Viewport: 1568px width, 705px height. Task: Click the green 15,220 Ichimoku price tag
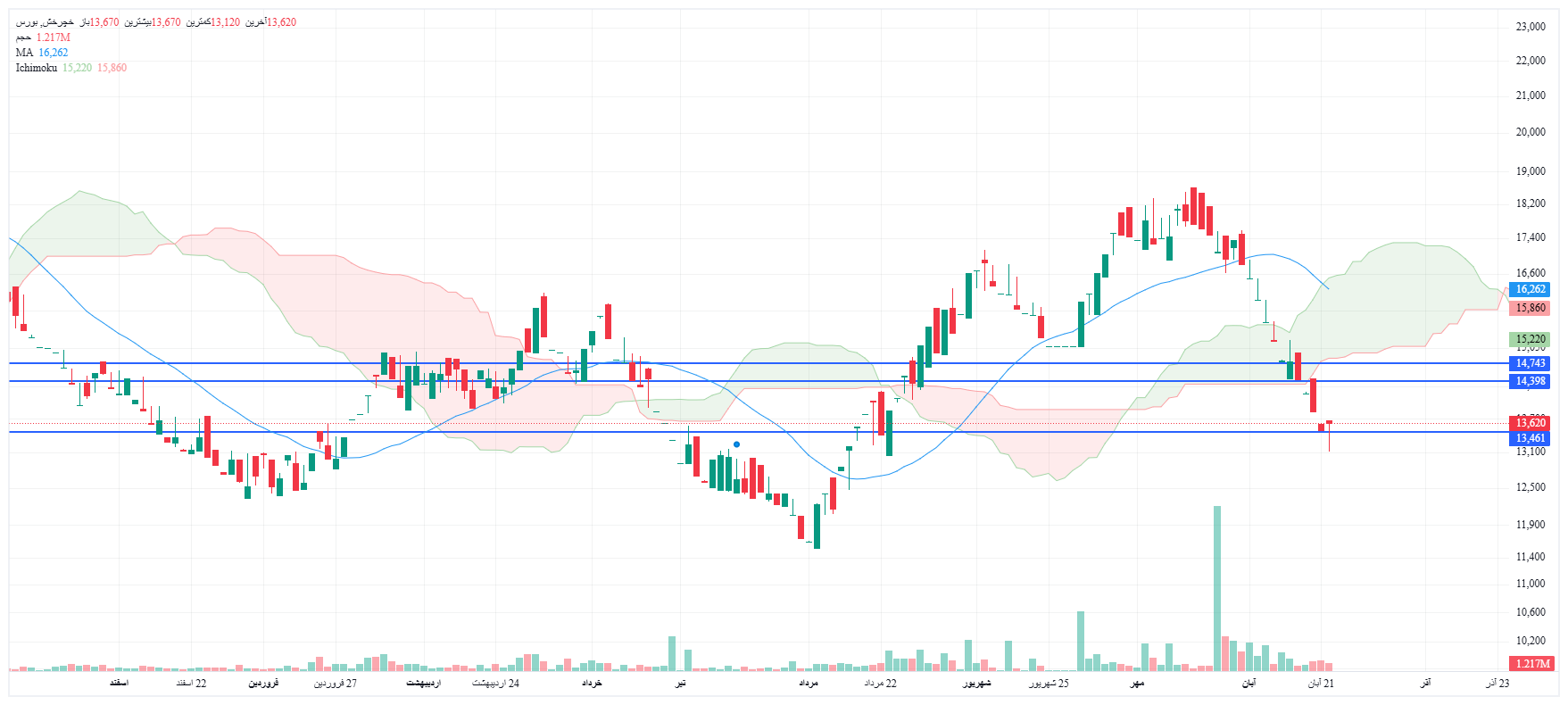(x=1530, y=339)
